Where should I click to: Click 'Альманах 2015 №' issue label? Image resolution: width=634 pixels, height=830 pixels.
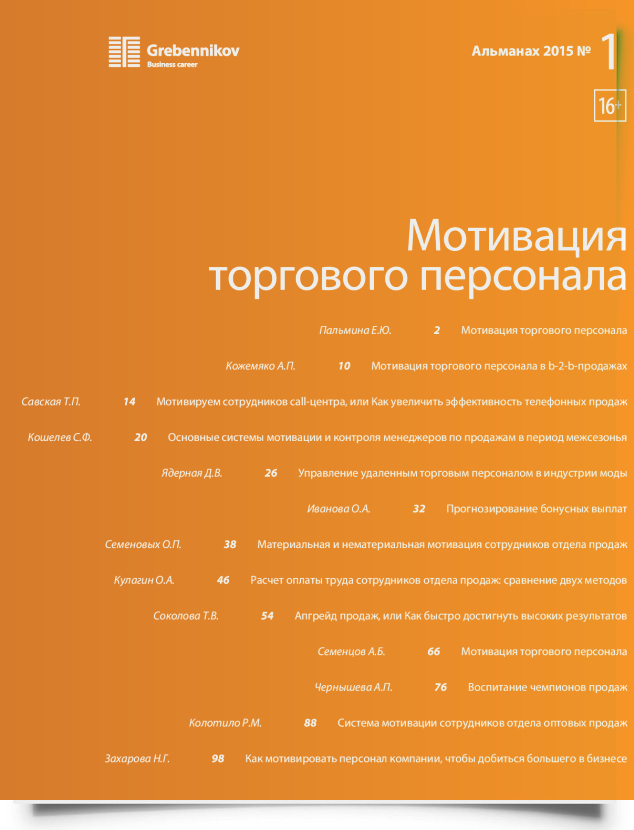531,51
